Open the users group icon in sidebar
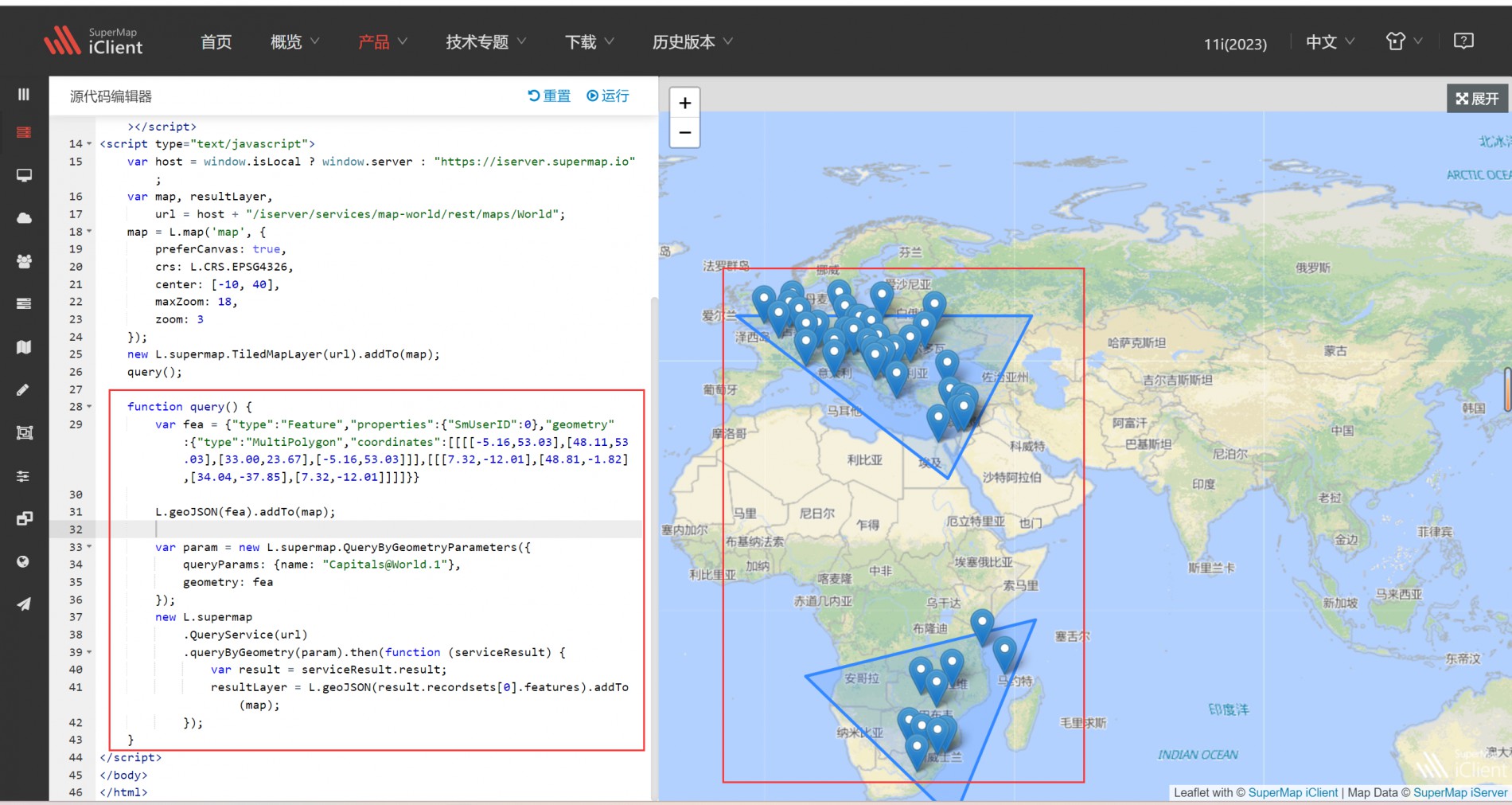This screenshot has height=805, width=1512. pyautogui.click(x=24, y=261)
